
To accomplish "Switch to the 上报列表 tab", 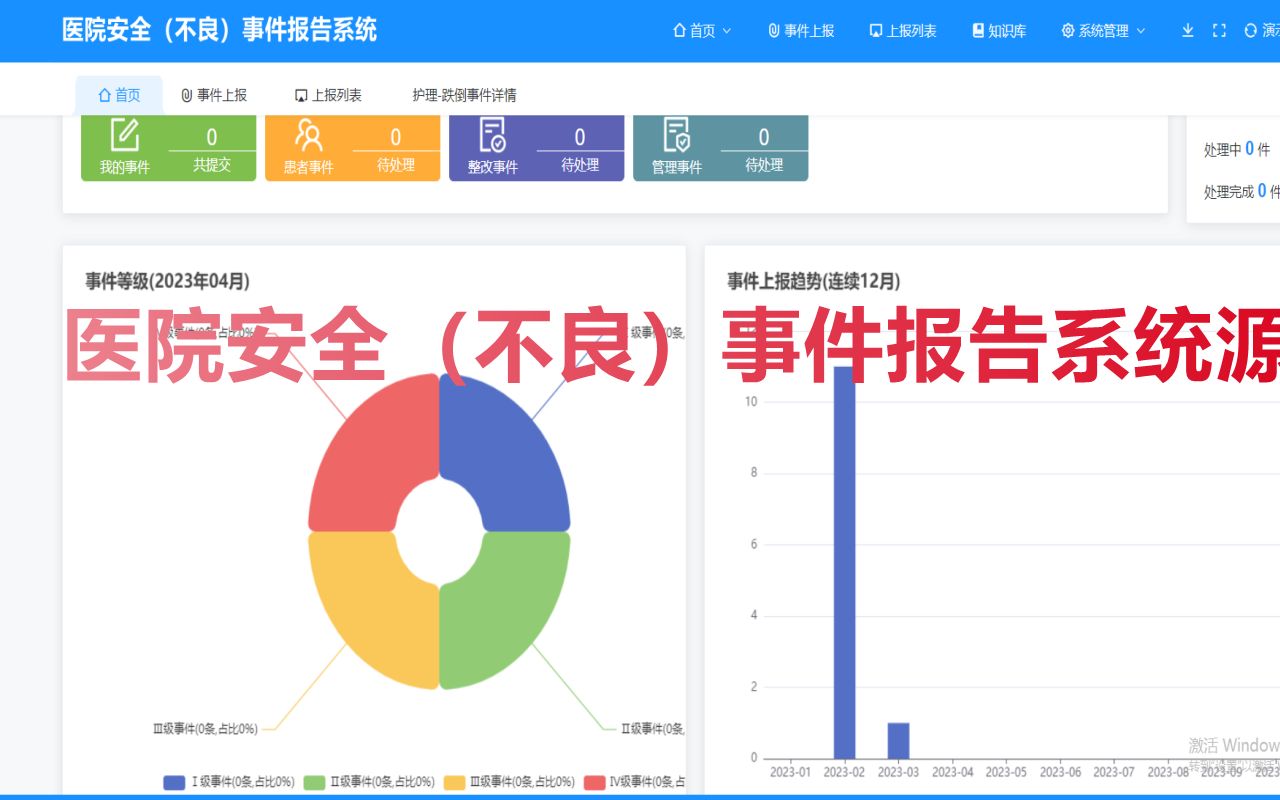I will (x=330, y=94).
